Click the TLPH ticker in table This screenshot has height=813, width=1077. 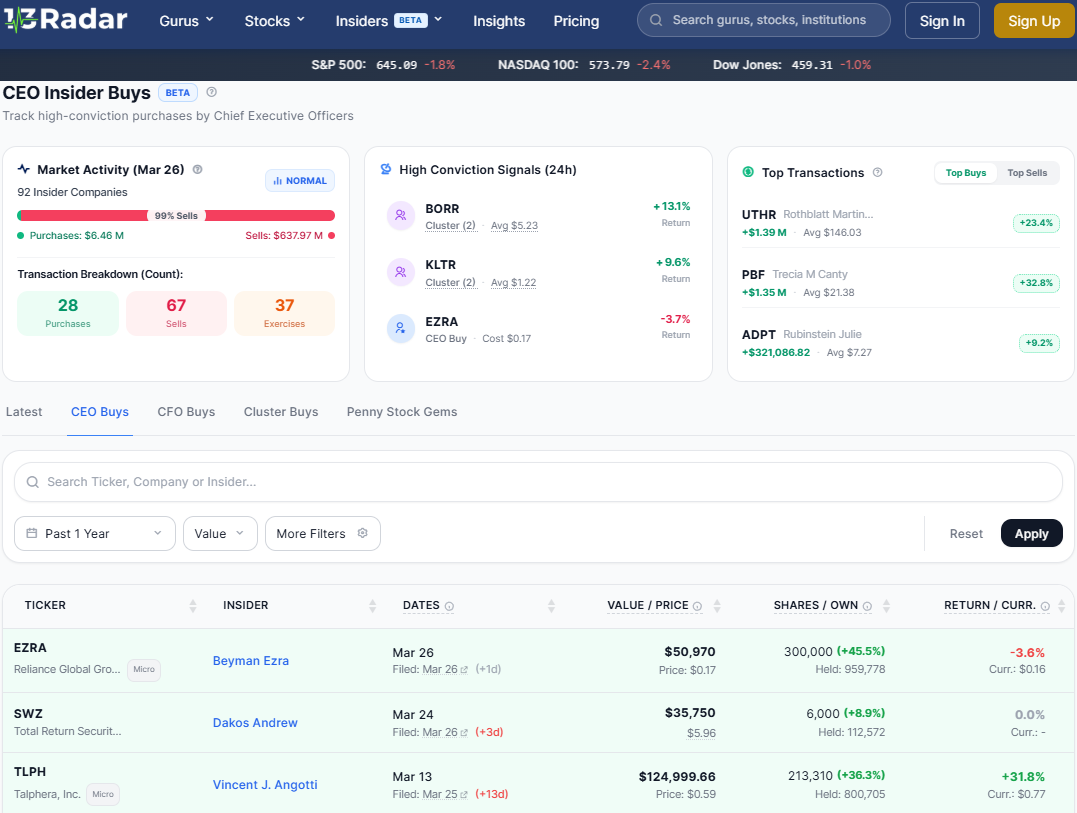point(30,772)
